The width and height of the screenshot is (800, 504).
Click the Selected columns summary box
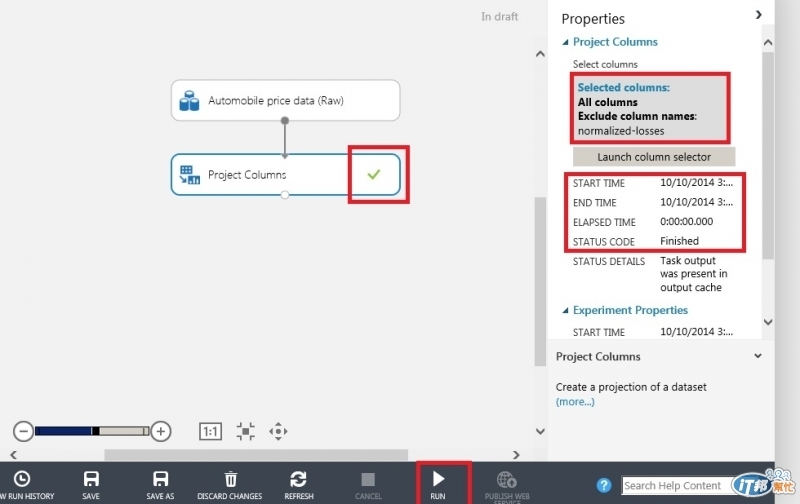tap(651, 108)
